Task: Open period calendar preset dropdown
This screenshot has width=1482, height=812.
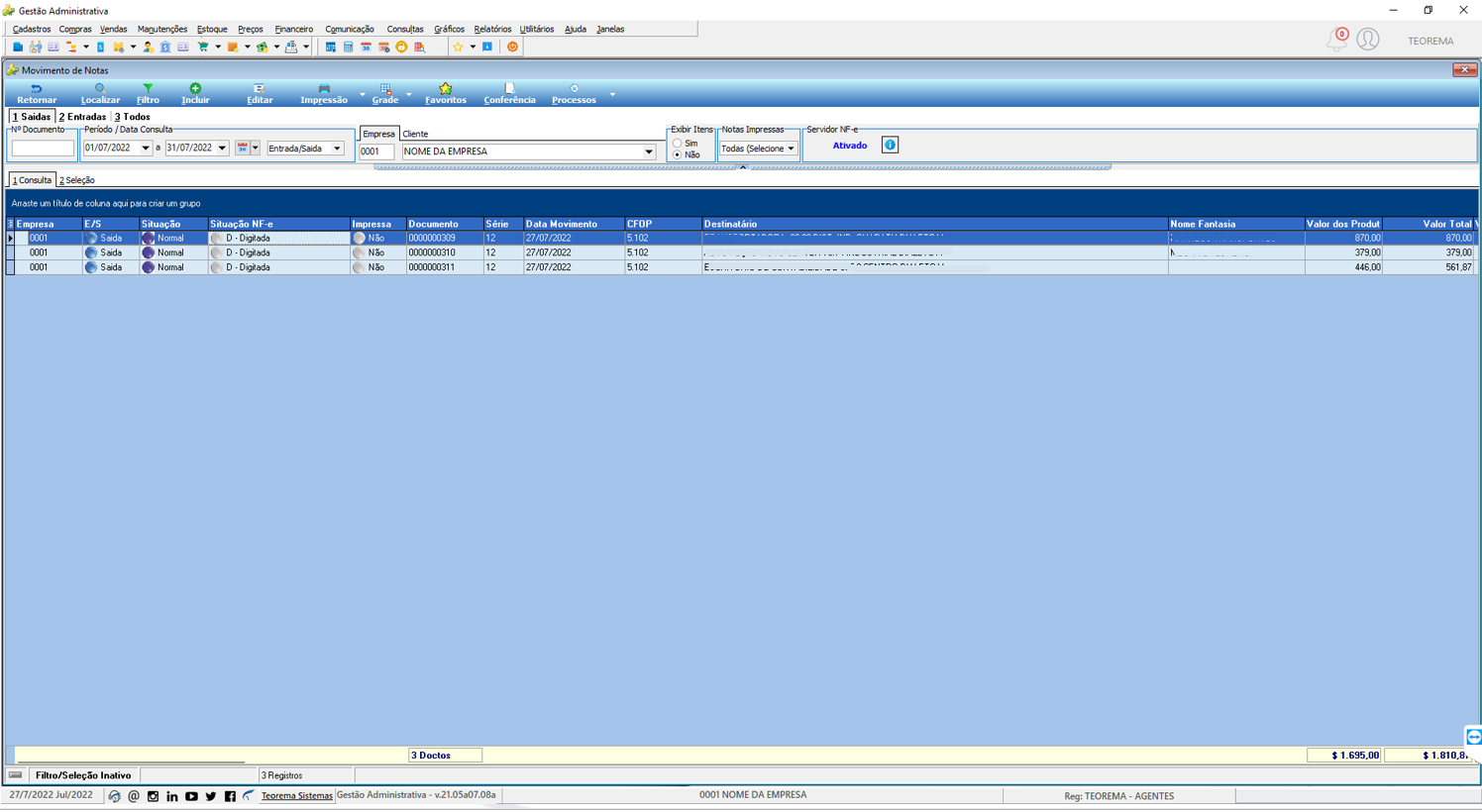Action: coord(255,149)
